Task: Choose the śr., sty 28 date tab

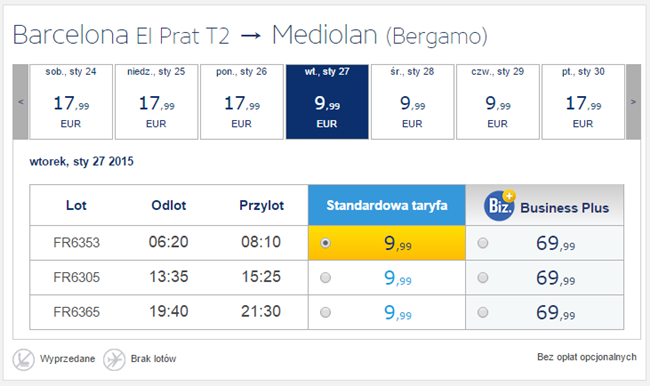Action: 412,102
